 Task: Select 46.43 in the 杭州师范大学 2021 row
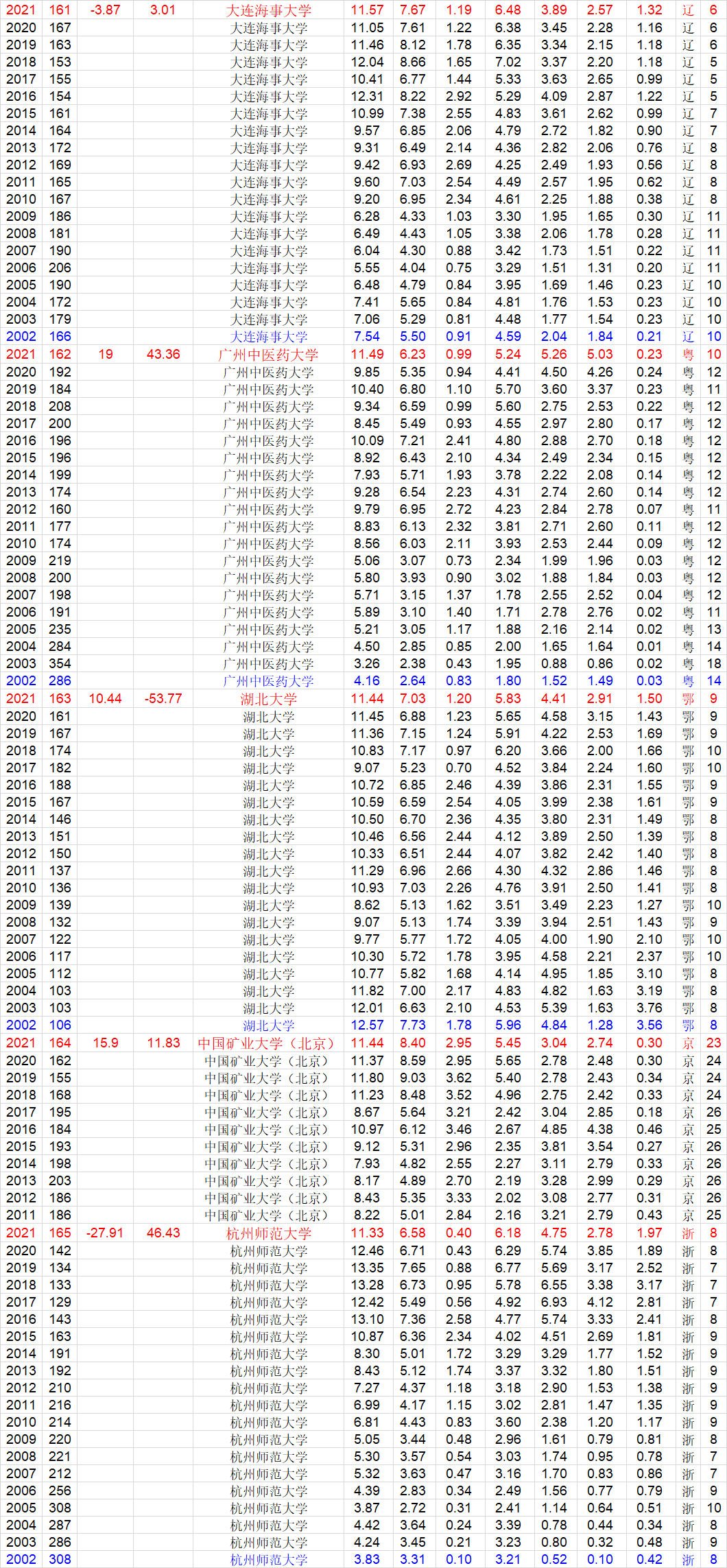[x=163, y=1233]
